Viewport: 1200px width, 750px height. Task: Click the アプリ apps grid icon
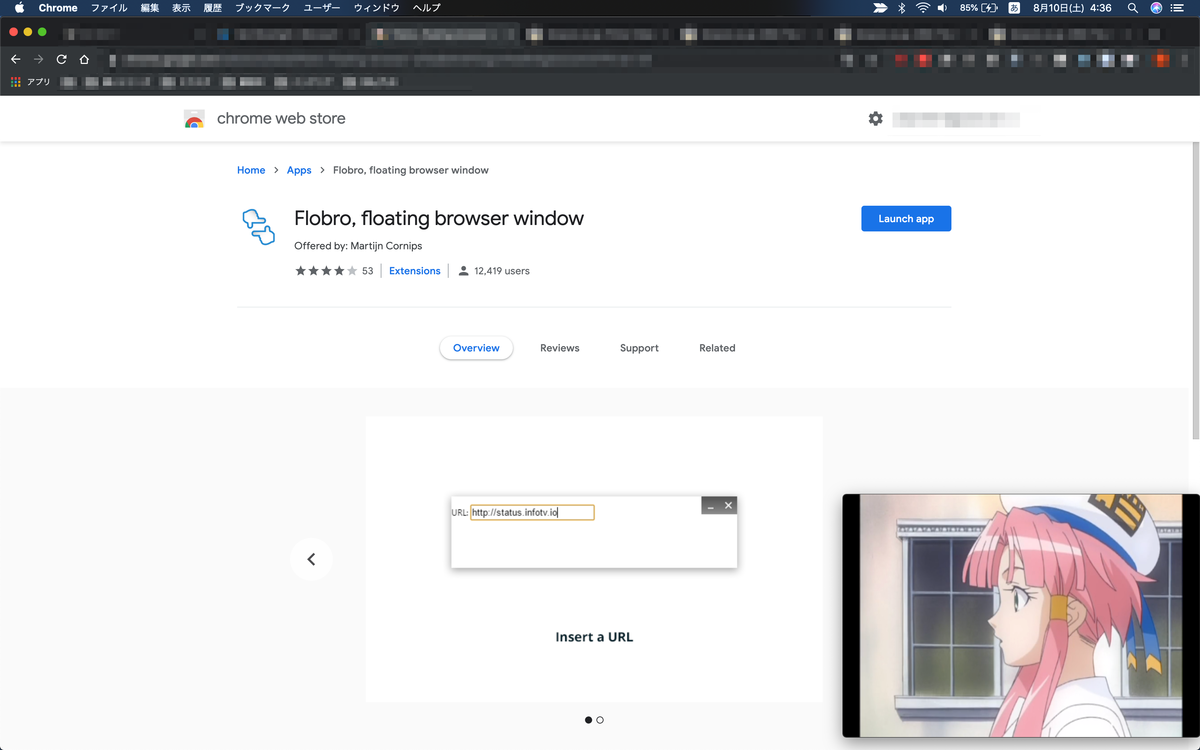(18, 81)
